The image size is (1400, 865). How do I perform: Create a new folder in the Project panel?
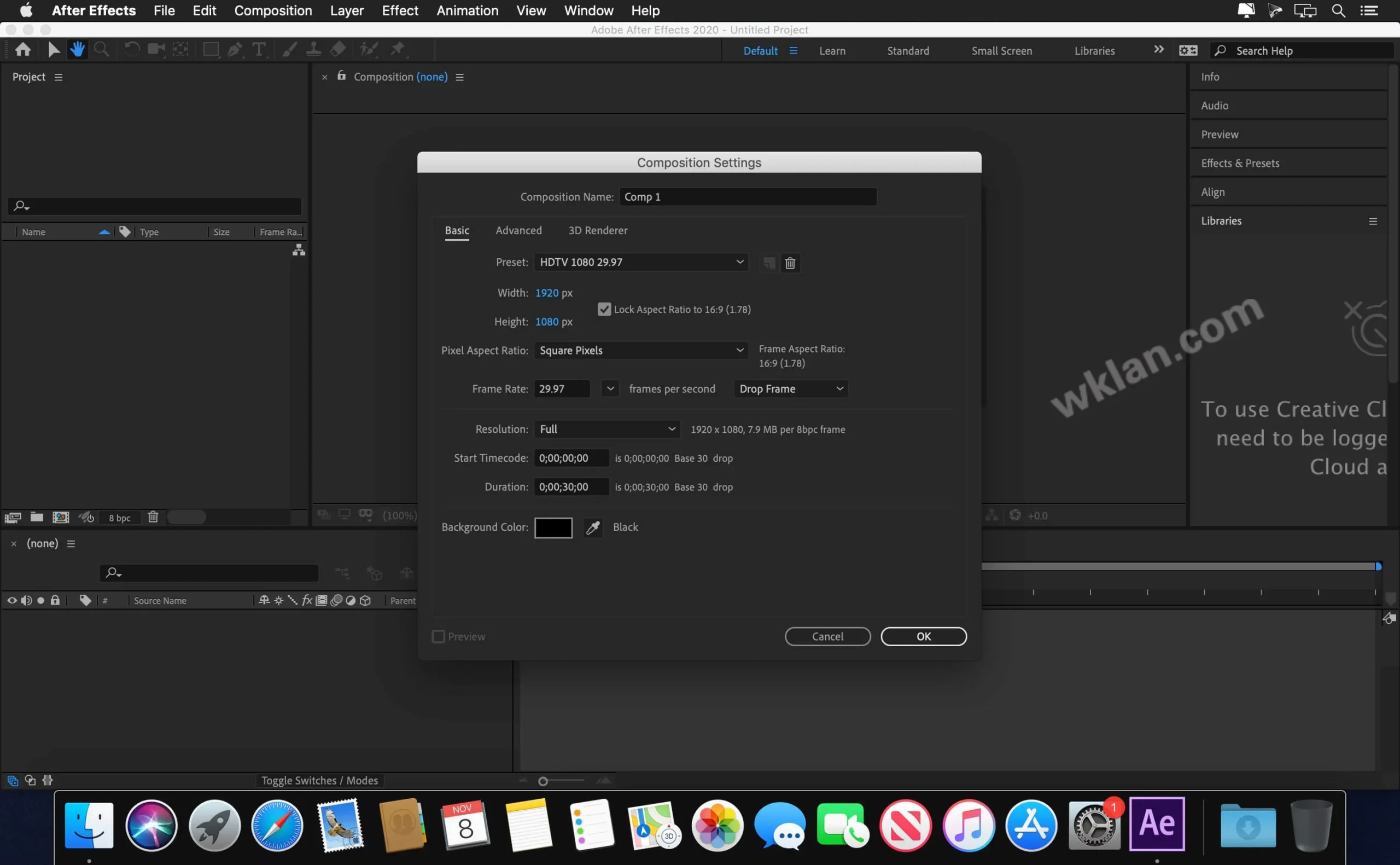pyautogui.click(x=37, y=517)
